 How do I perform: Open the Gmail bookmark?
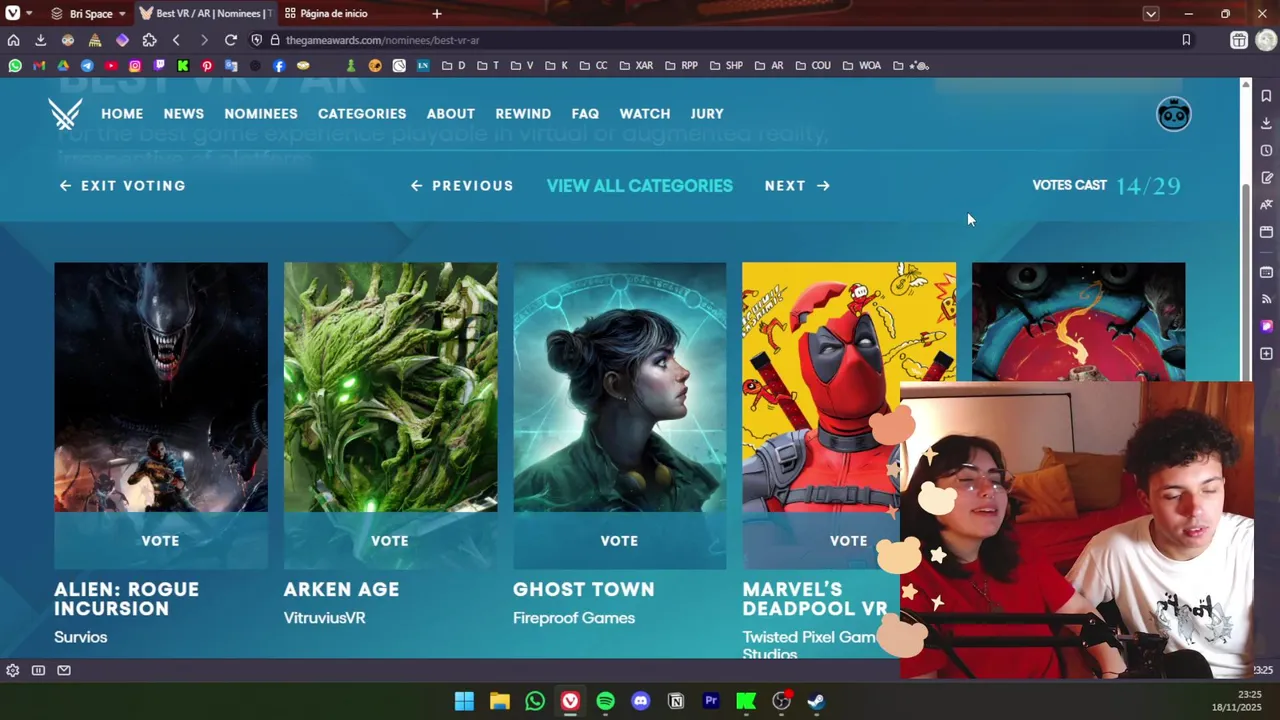pos(39,65)
